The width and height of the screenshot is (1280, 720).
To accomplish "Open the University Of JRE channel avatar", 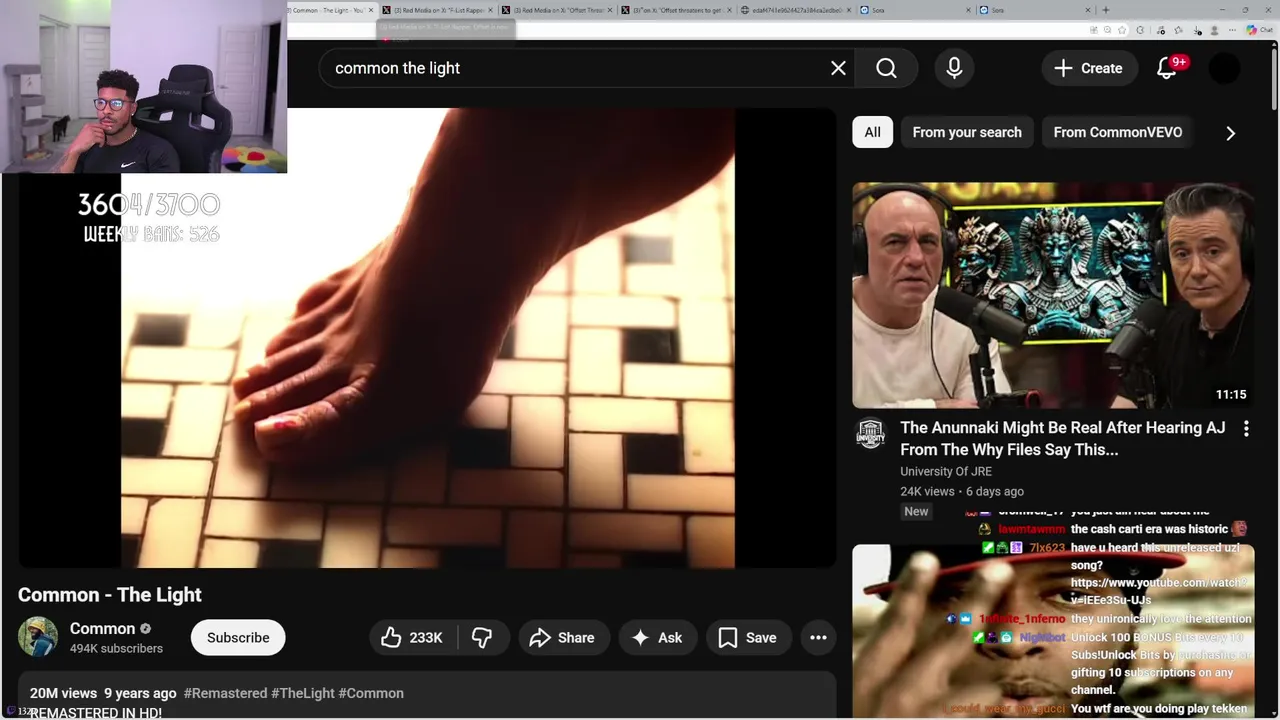I will [871, 433].
